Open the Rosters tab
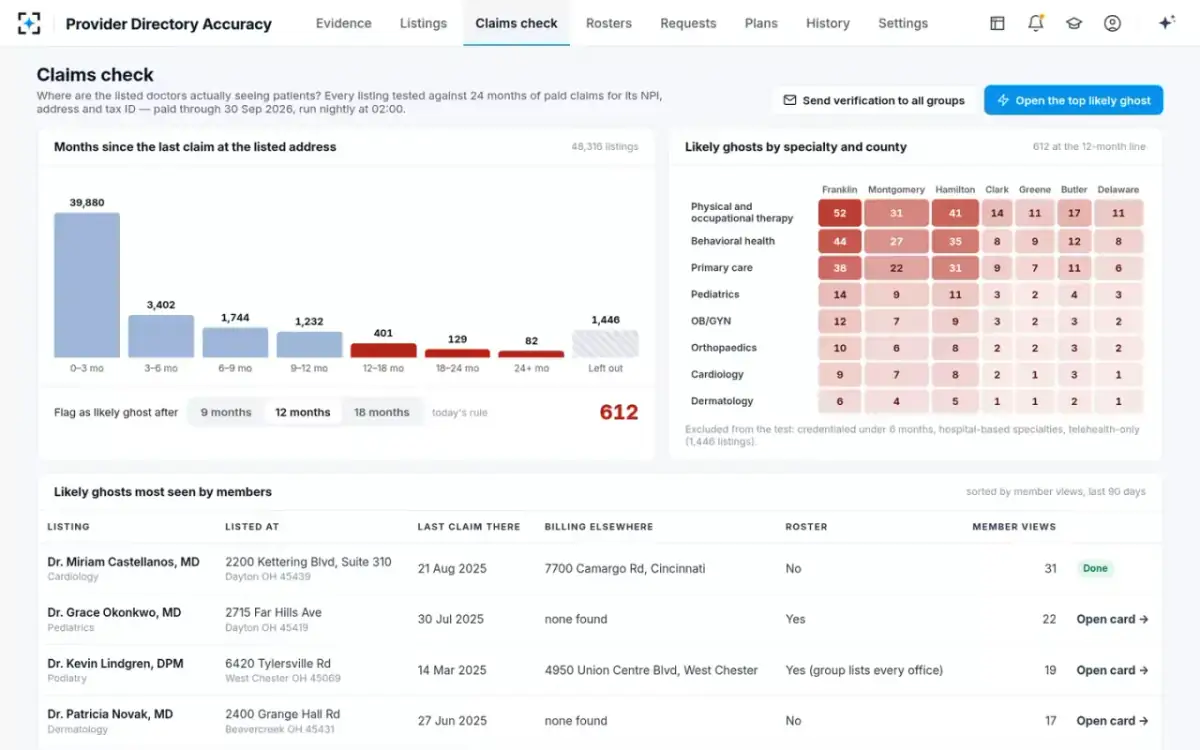The height and width of the screenshot is (750, 1200). click(609, 23)
